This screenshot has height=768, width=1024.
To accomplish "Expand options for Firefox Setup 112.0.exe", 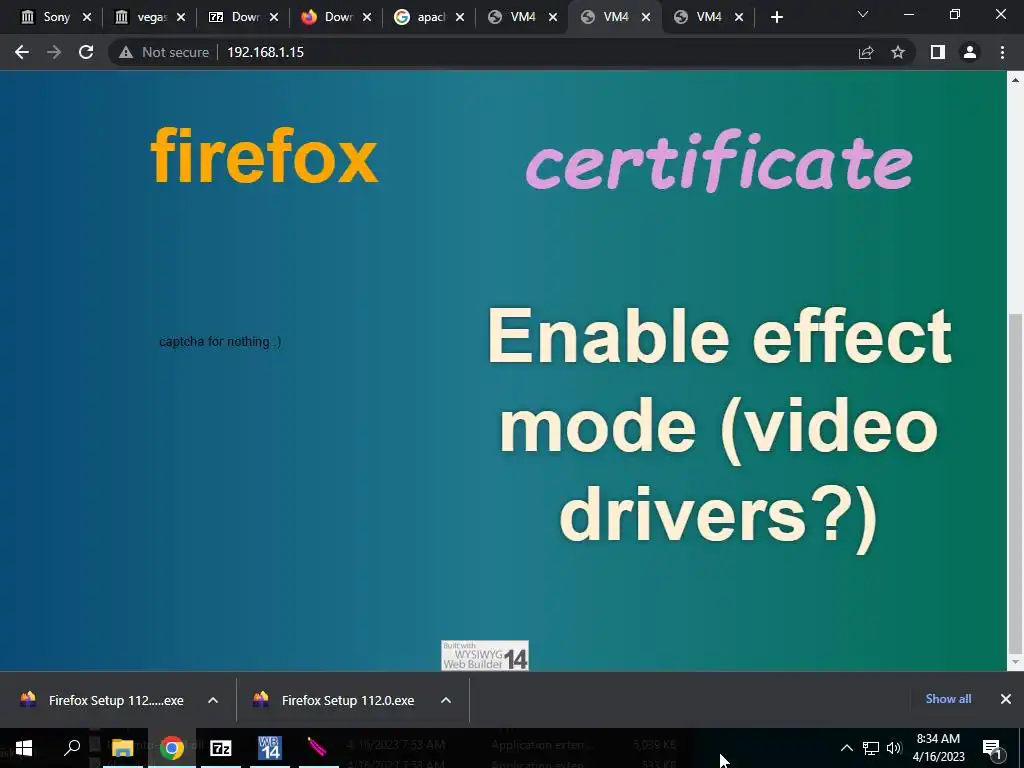I will [x=445, y=700].
